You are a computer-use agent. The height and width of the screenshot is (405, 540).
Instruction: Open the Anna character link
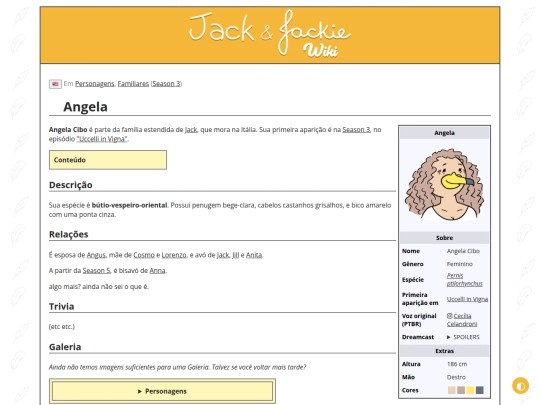pos(157,271)
